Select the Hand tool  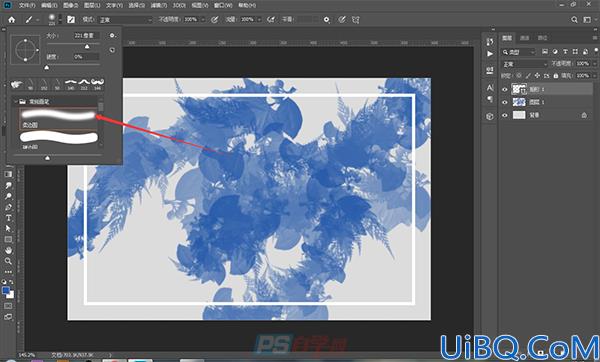[8, 251]
